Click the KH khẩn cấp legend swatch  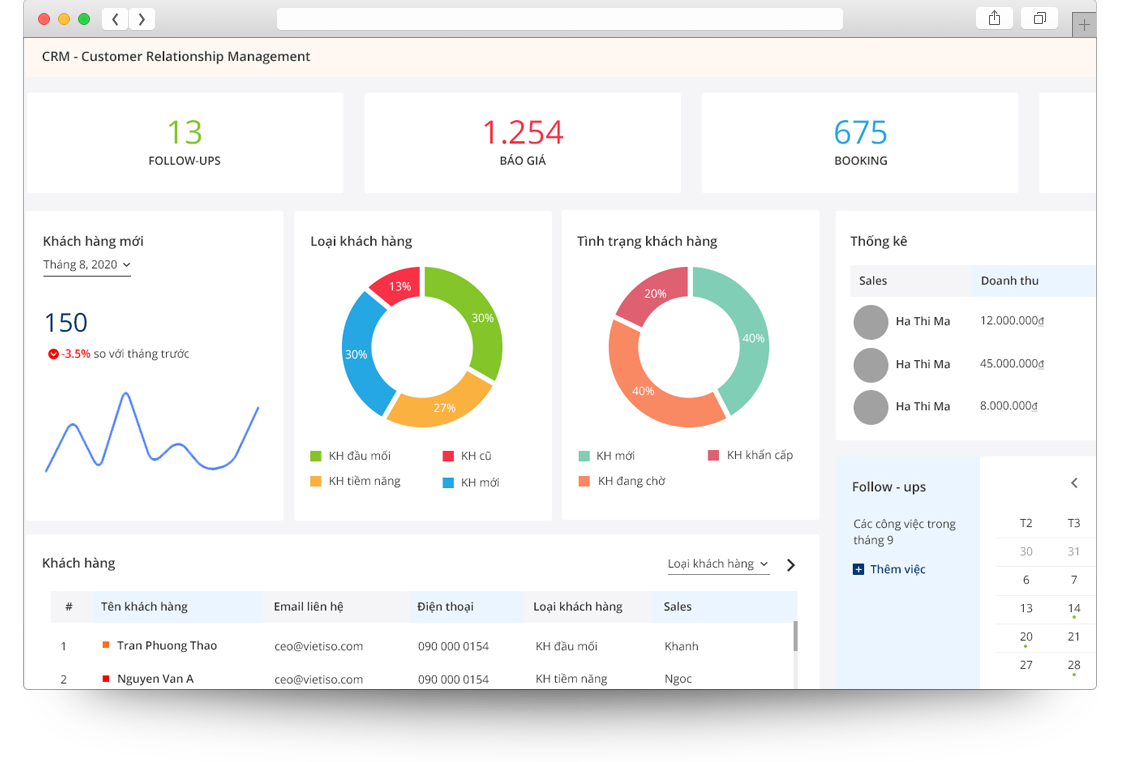(713, 455)
